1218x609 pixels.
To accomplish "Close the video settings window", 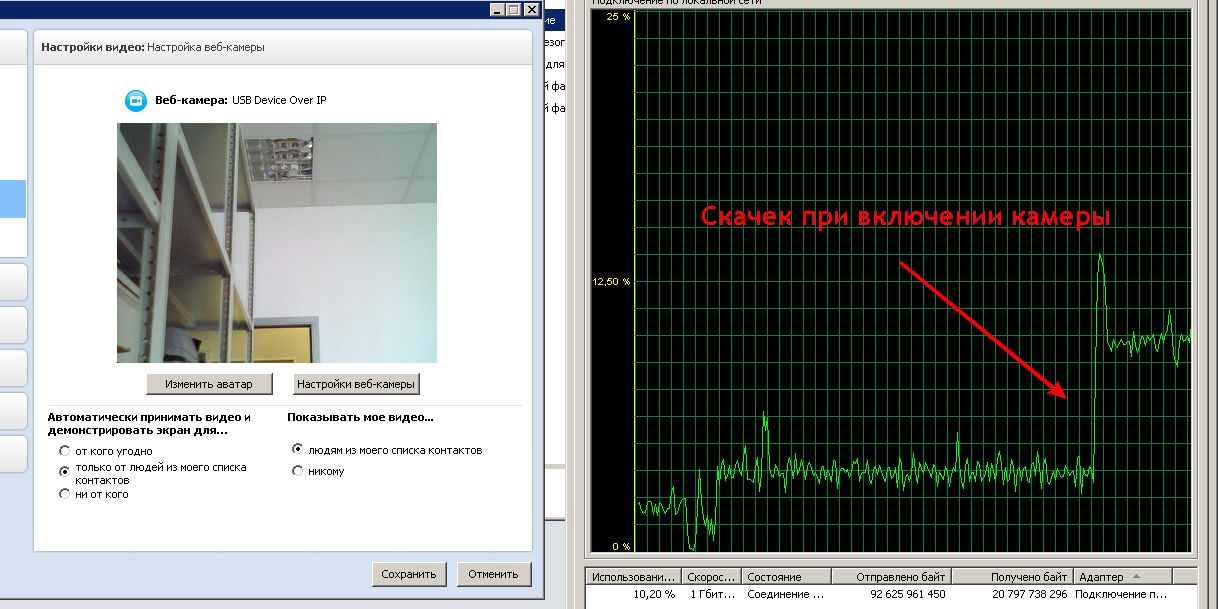I will pos(532,9).
